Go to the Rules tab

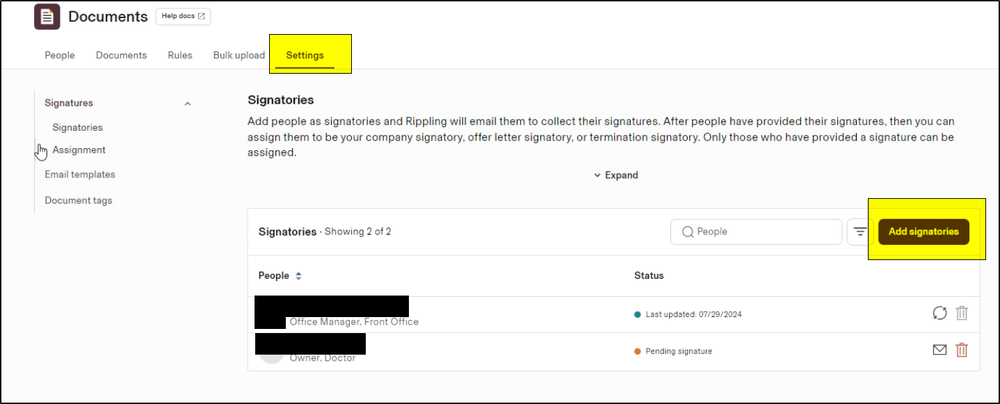point(180,55)
